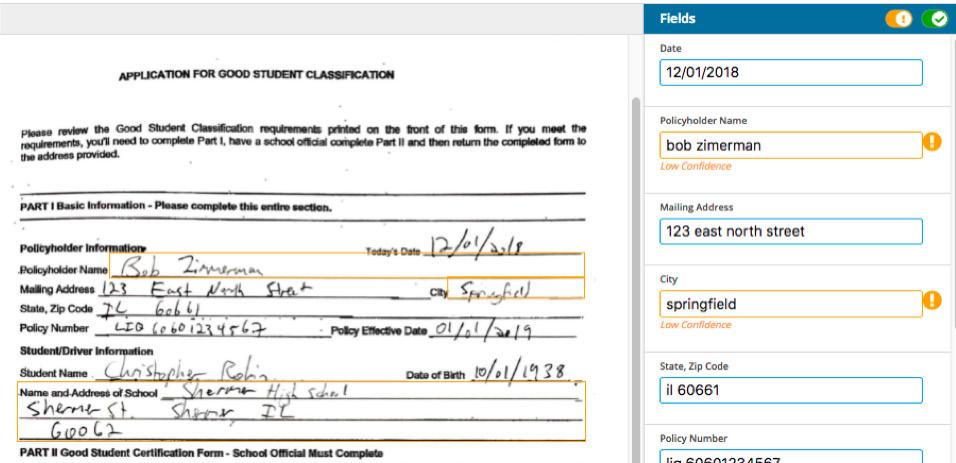Click the 'Student/Driver Information' heading
Viewport: 956px width, 463px height.
87,352
